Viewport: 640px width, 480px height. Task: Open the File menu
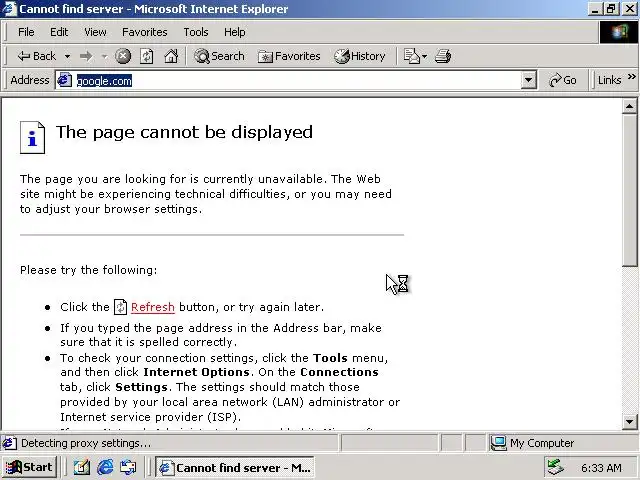(26, 32)
